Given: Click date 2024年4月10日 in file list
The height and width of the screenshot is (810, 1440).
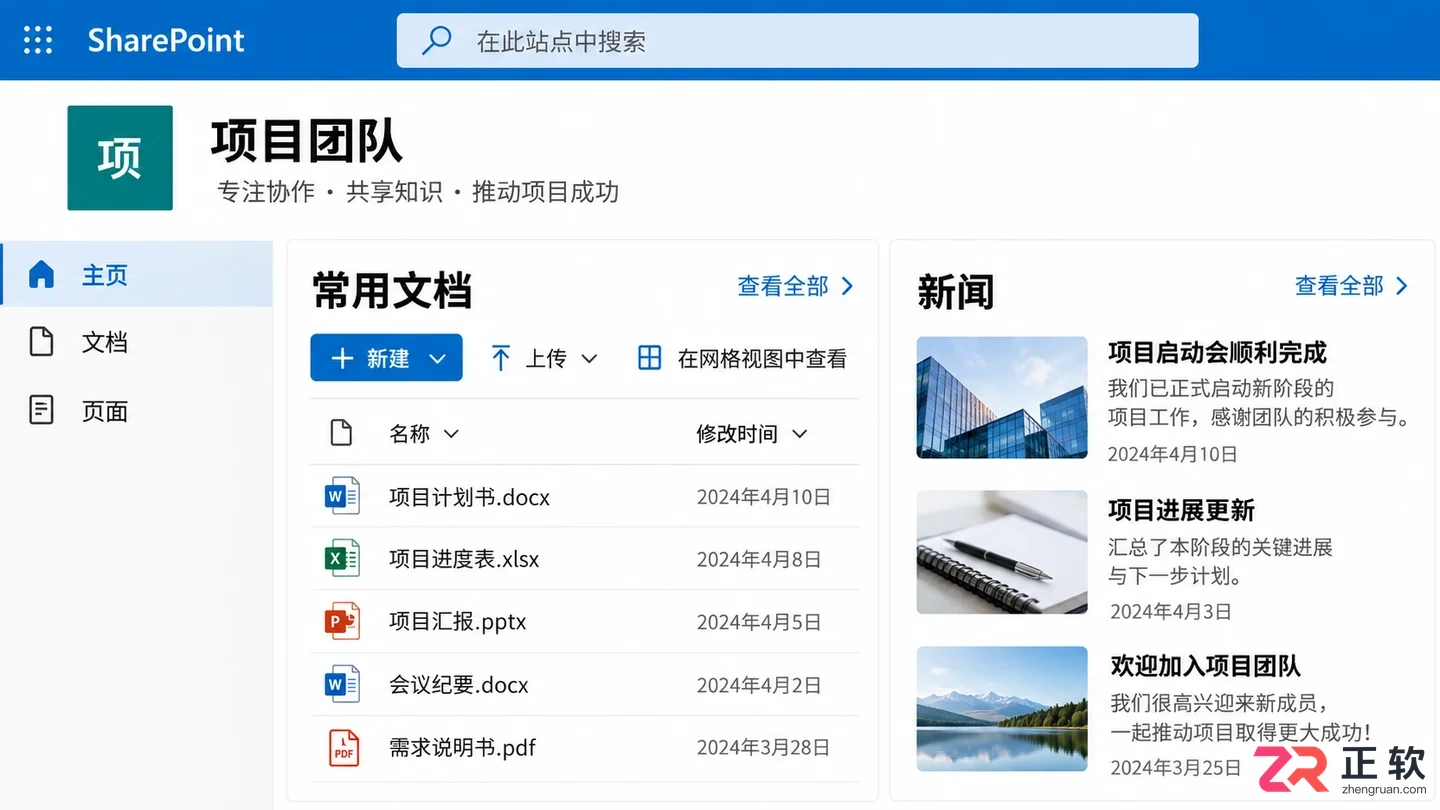Looking at the screenshot, I should (x=764, y=497).
